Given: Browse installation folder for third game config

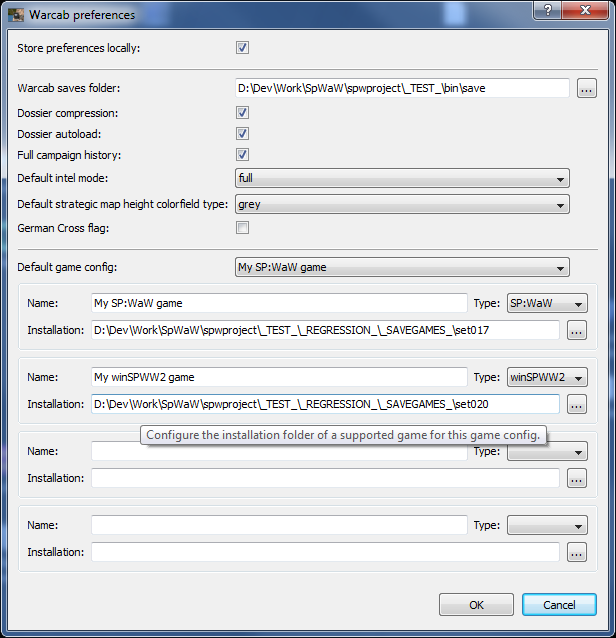Looking at the screenshot, I should click(x=577, y=478).
